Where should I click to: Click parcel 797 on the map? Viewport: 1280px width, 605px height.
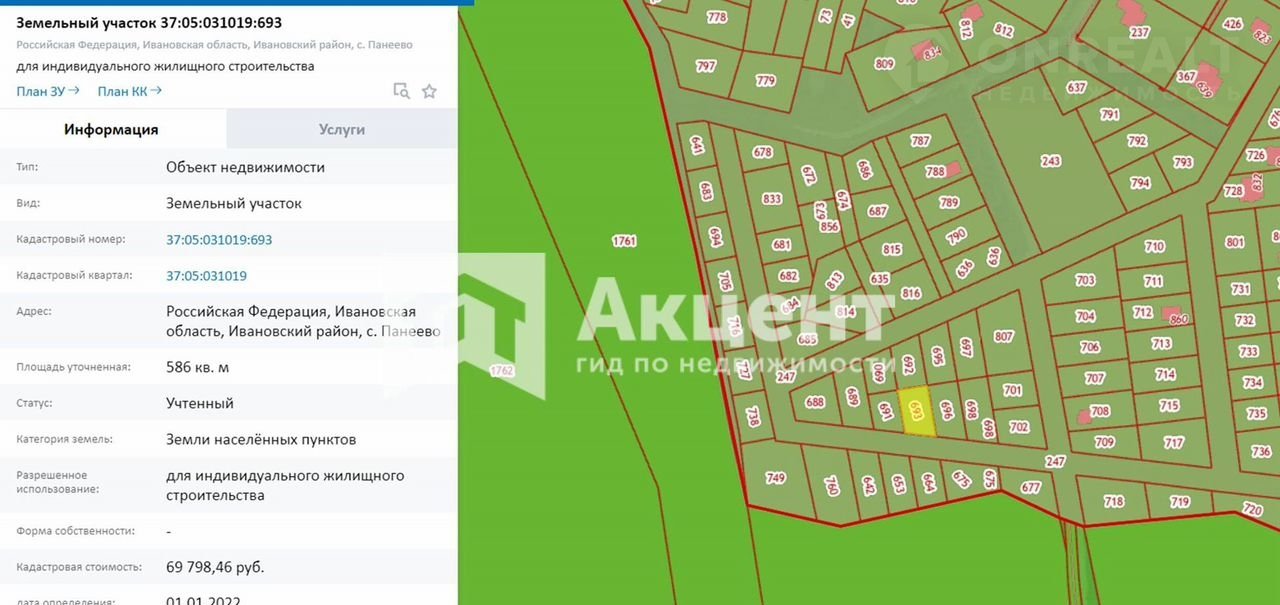[706, 67]
